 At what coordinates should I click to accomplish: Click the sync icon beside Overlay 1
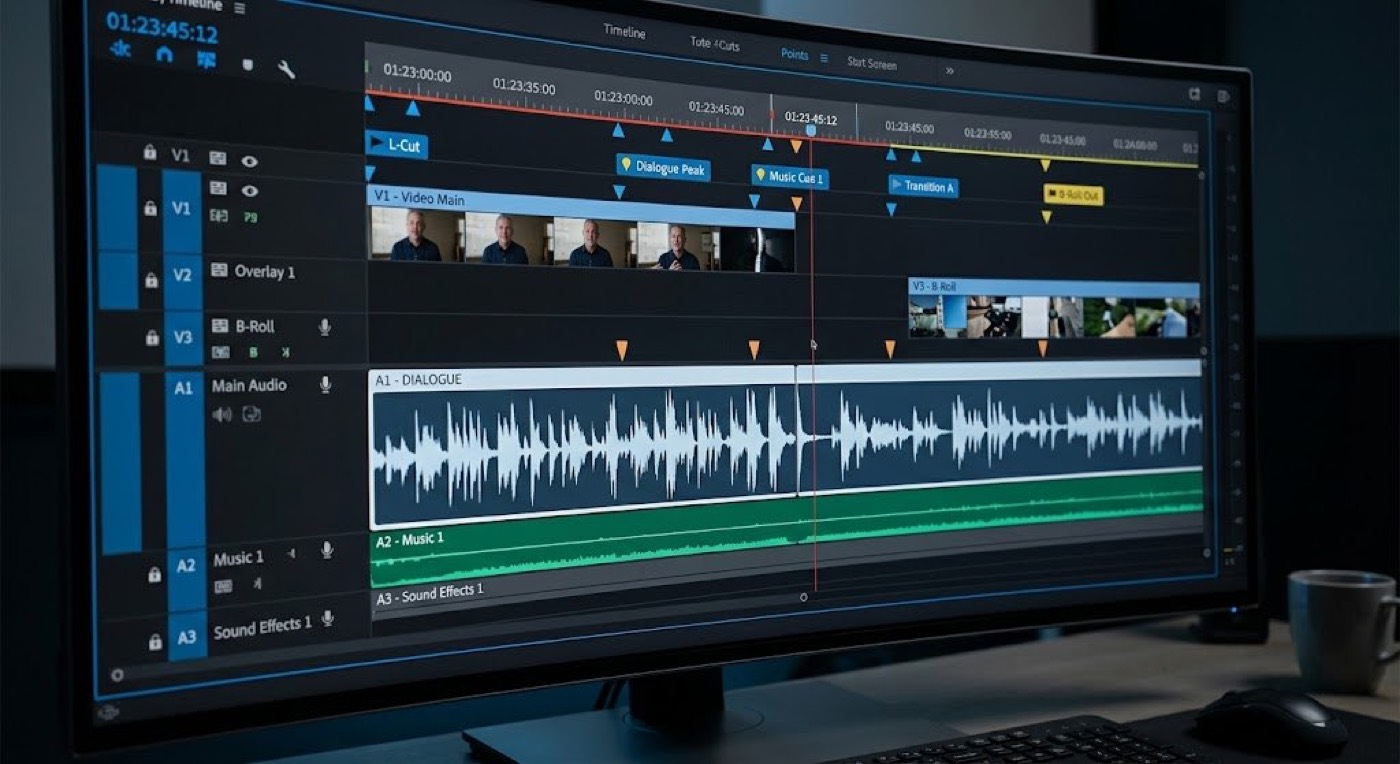click(x=218, y=270)
